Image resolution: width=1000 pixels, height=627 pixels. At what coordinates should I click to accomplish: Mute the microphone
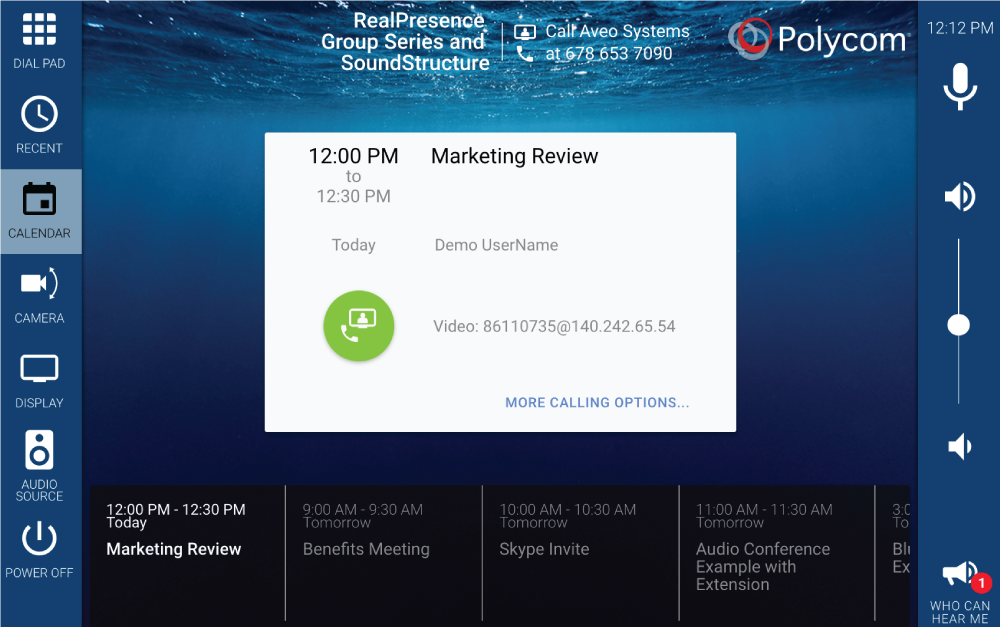coord(959,86)
